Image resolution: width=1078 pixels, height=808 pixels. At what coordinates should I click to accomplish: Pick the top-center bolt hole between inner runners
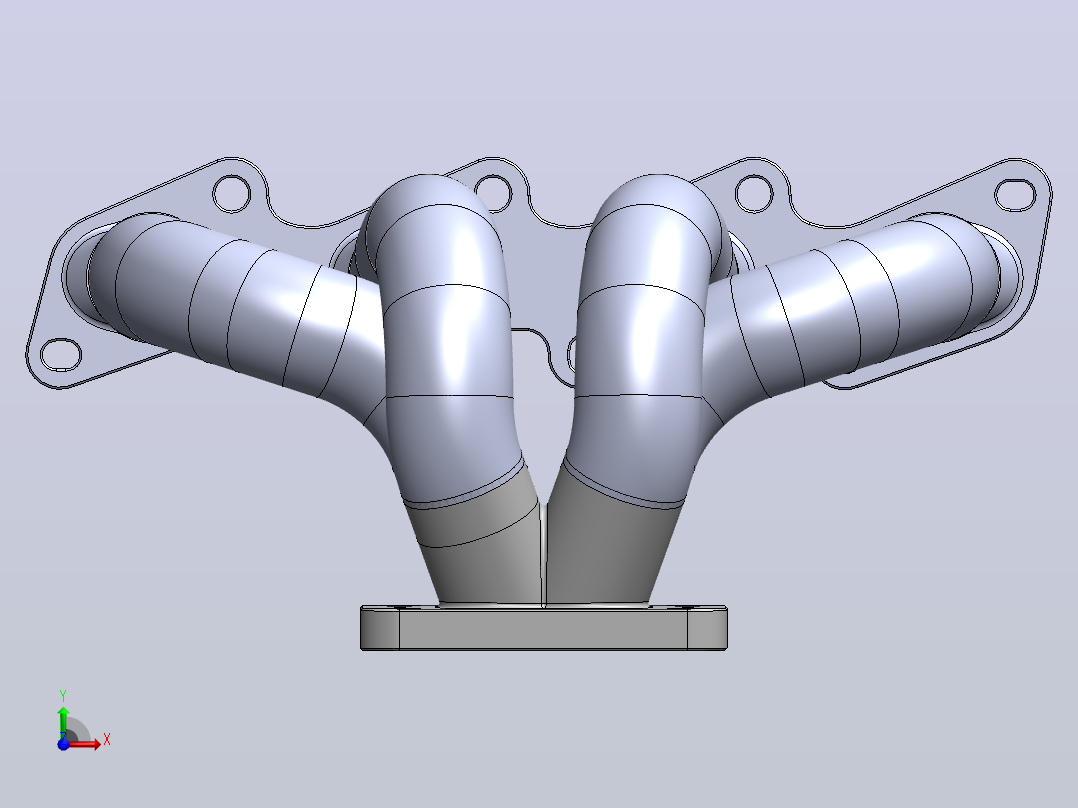coord(495,193)
